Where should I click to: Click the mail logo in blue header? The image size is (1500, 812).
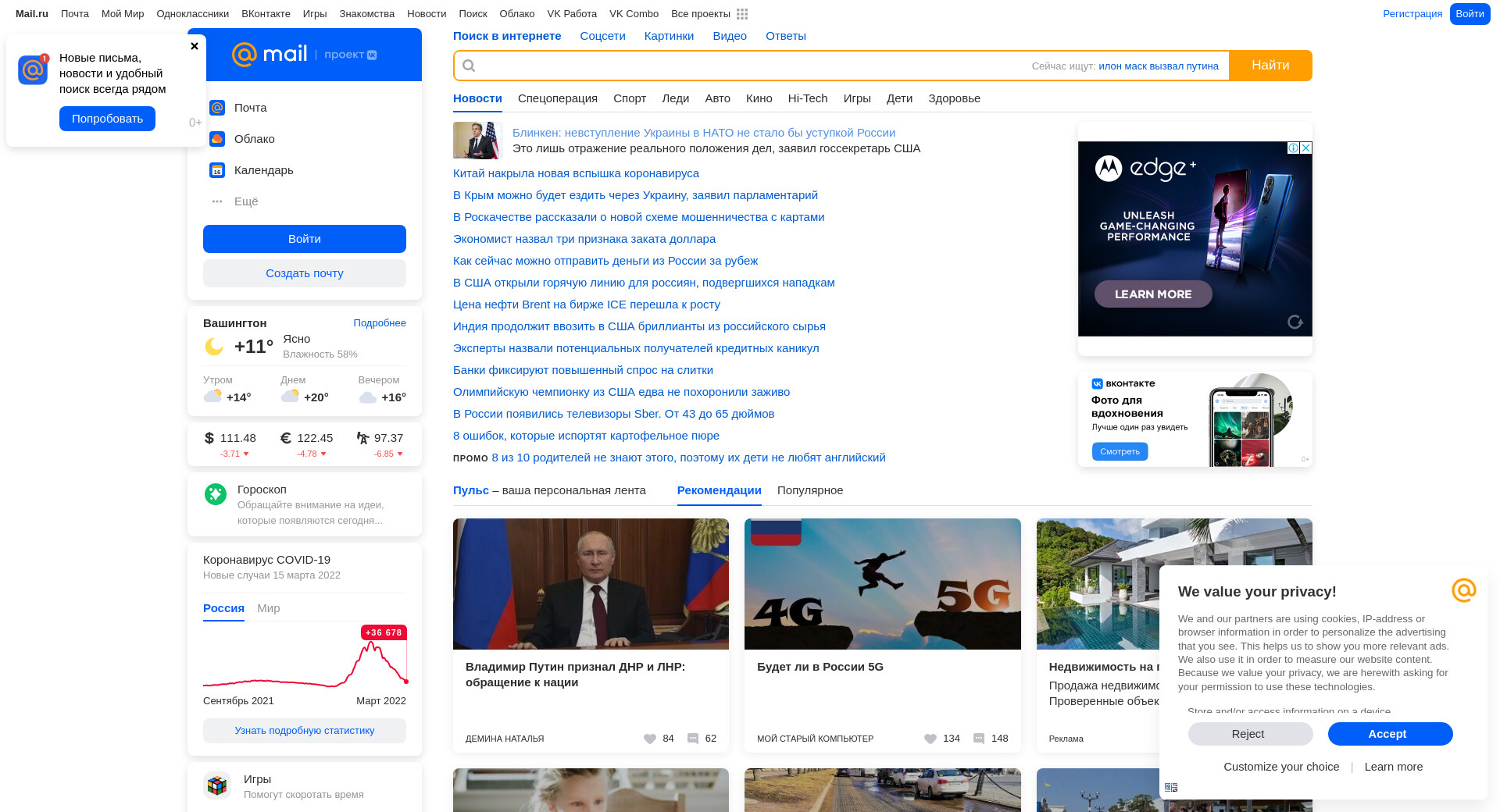[x=270, y=54]
